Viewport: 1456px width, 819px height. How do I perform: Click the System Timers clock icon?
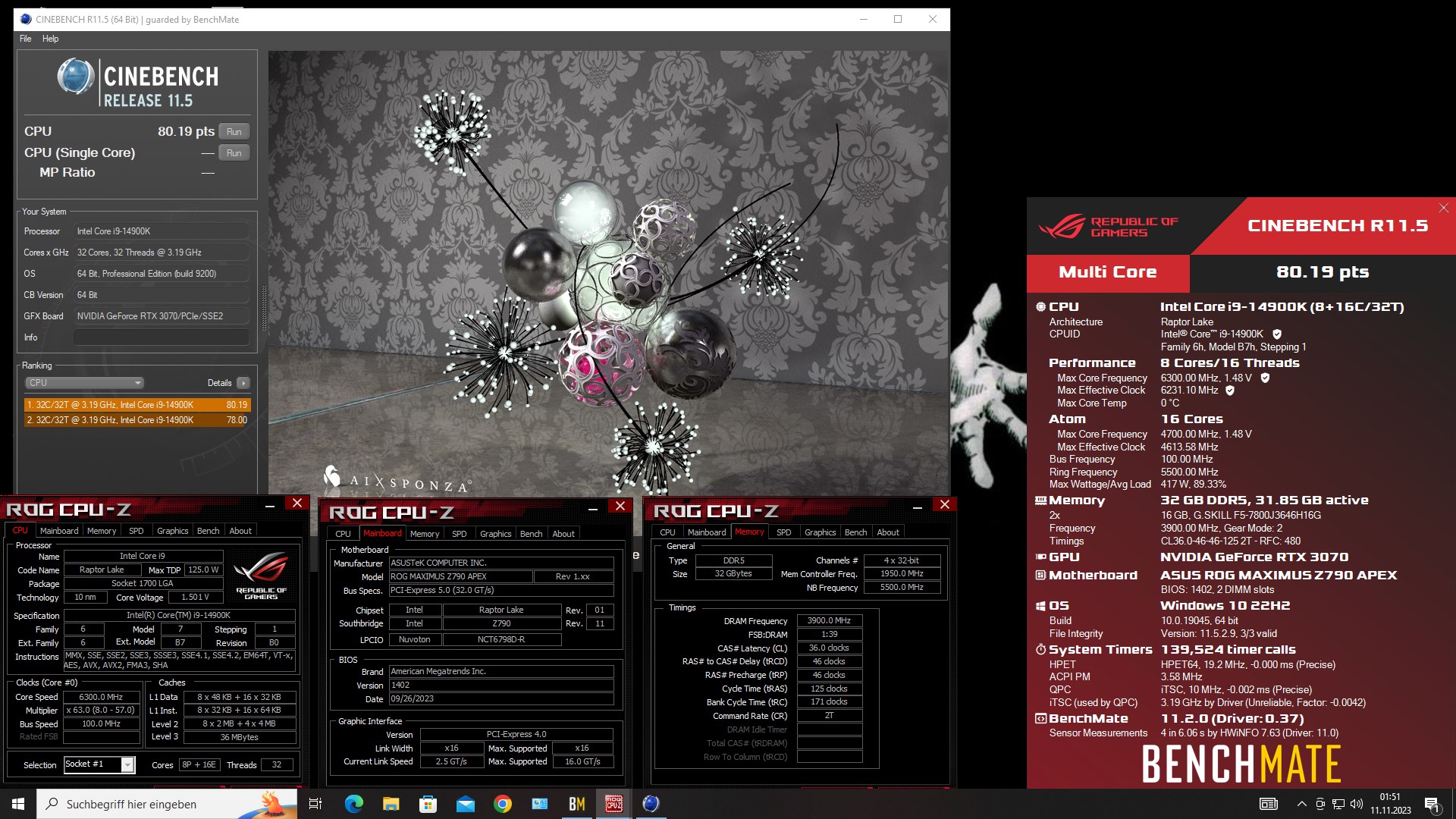1040,650
